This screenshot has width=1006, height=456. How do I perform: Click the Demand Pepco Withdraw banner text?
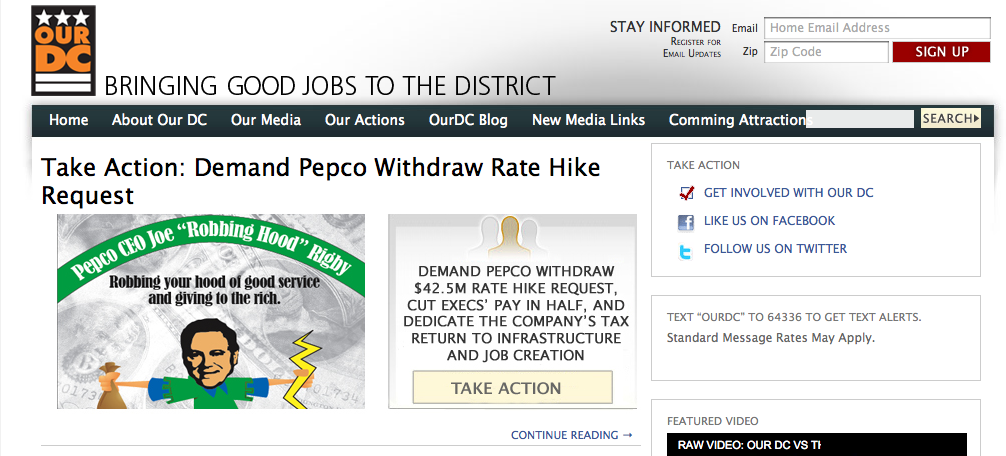point(516,313)
